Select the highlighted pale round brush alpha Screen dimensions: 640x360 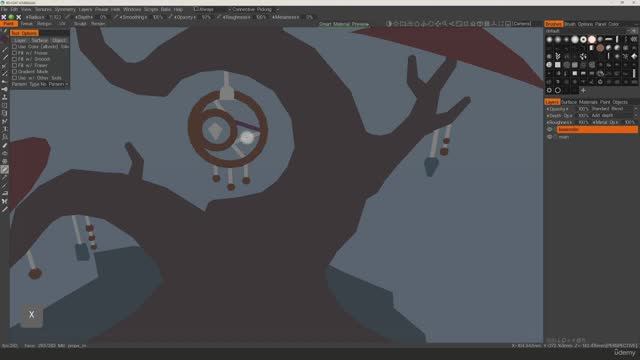[592, 40]
